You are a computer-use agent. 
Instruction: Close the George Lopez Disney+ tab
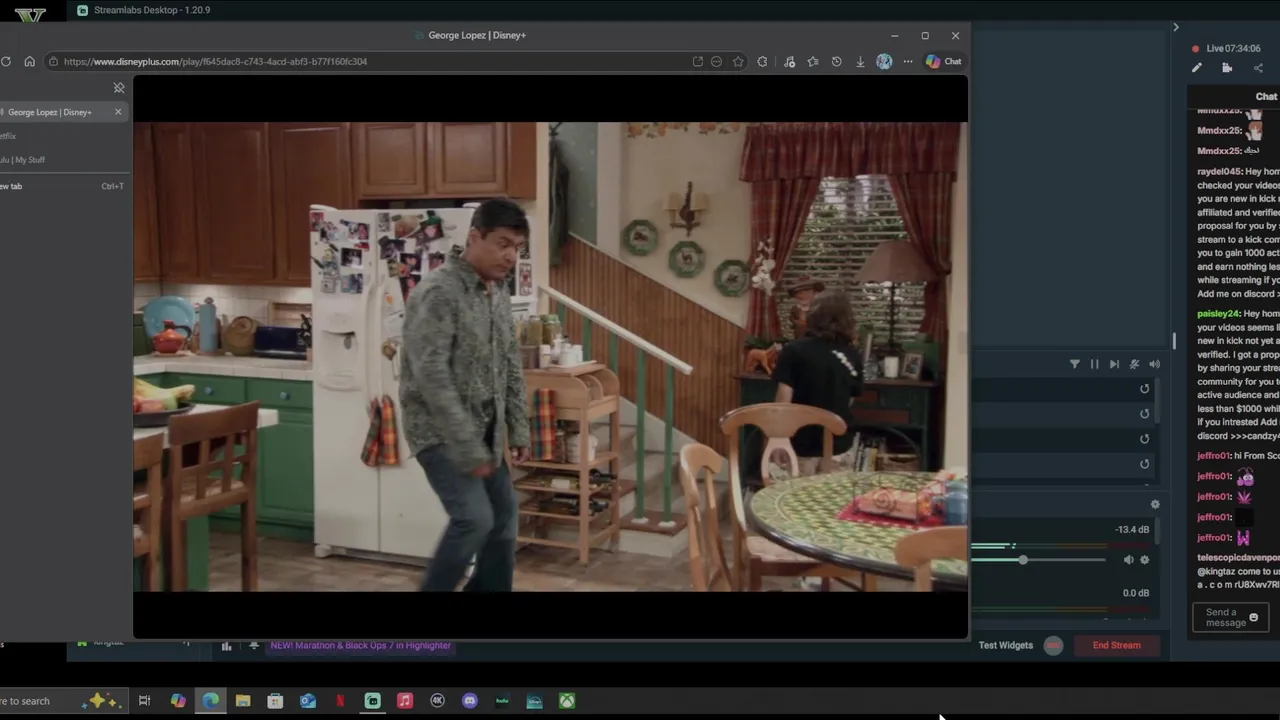pos(118,111)
